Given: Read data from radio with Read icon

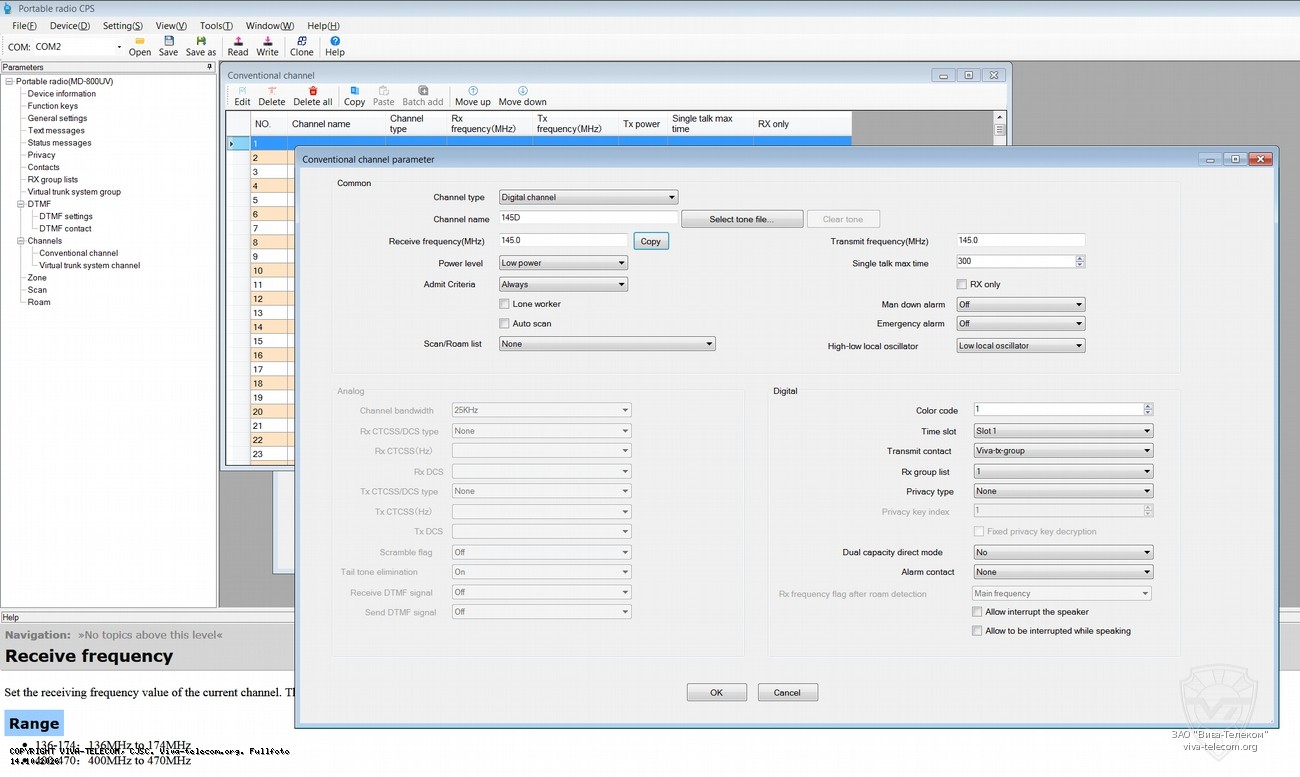Looking at the screenshot, I should (238, 46).
